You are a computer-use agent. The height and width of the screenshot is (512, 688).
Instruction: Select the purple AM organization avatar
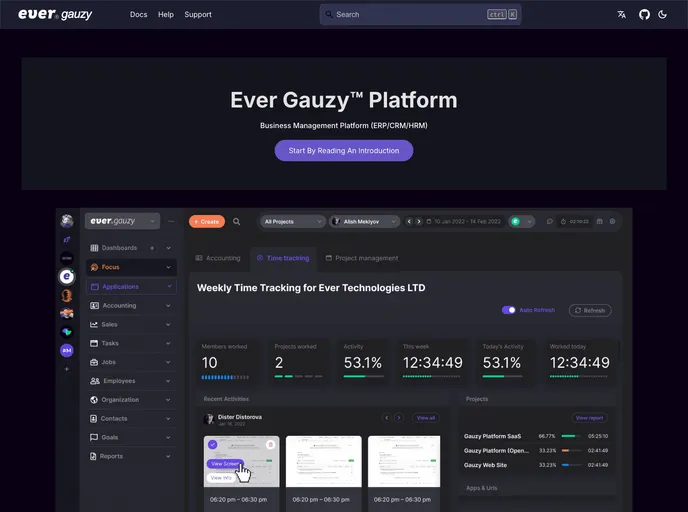pyautogui.click(x=67, y=350)
